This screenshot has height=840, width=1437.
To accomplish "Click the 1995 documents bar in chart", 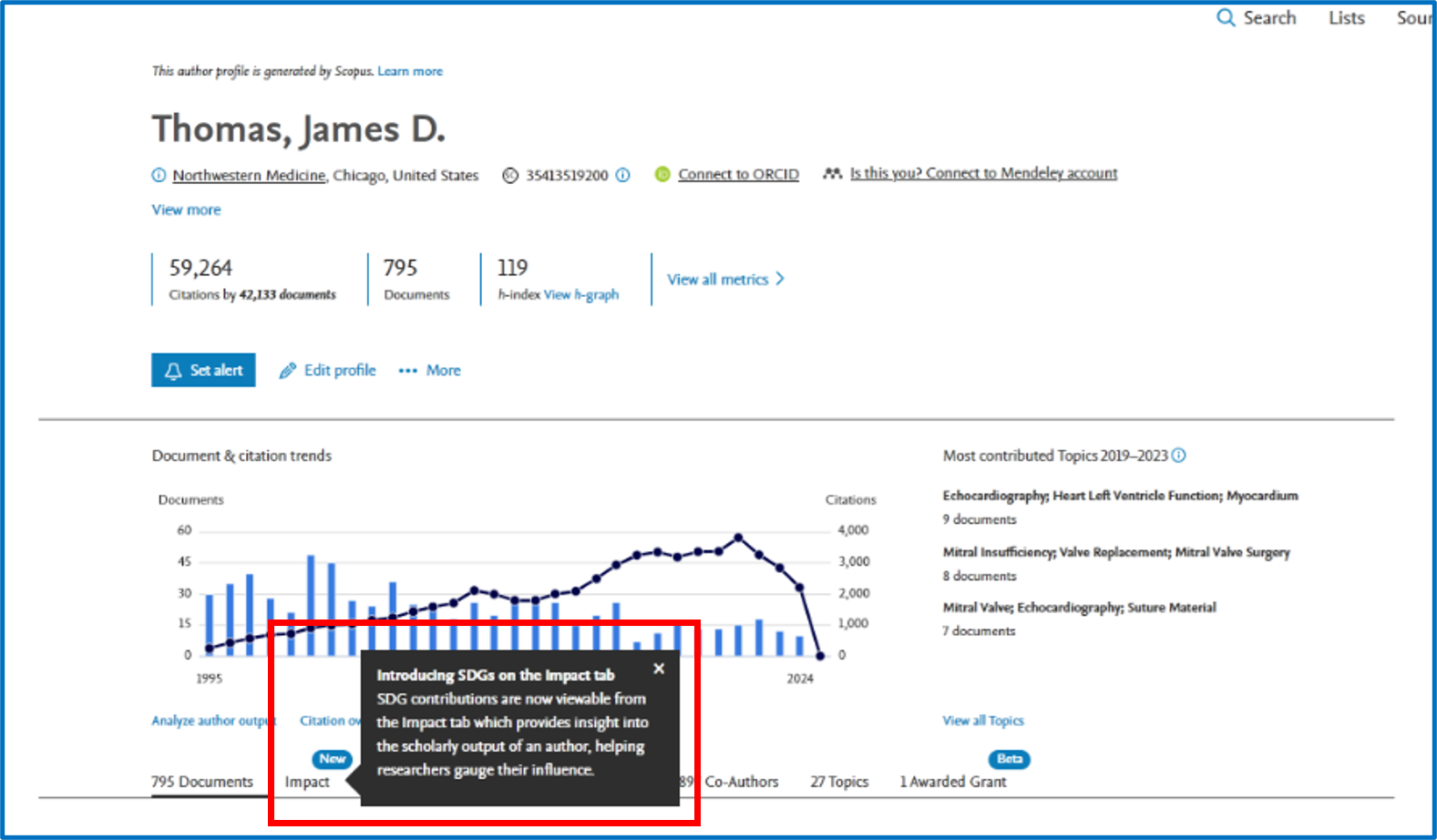I will pos(210,625).
